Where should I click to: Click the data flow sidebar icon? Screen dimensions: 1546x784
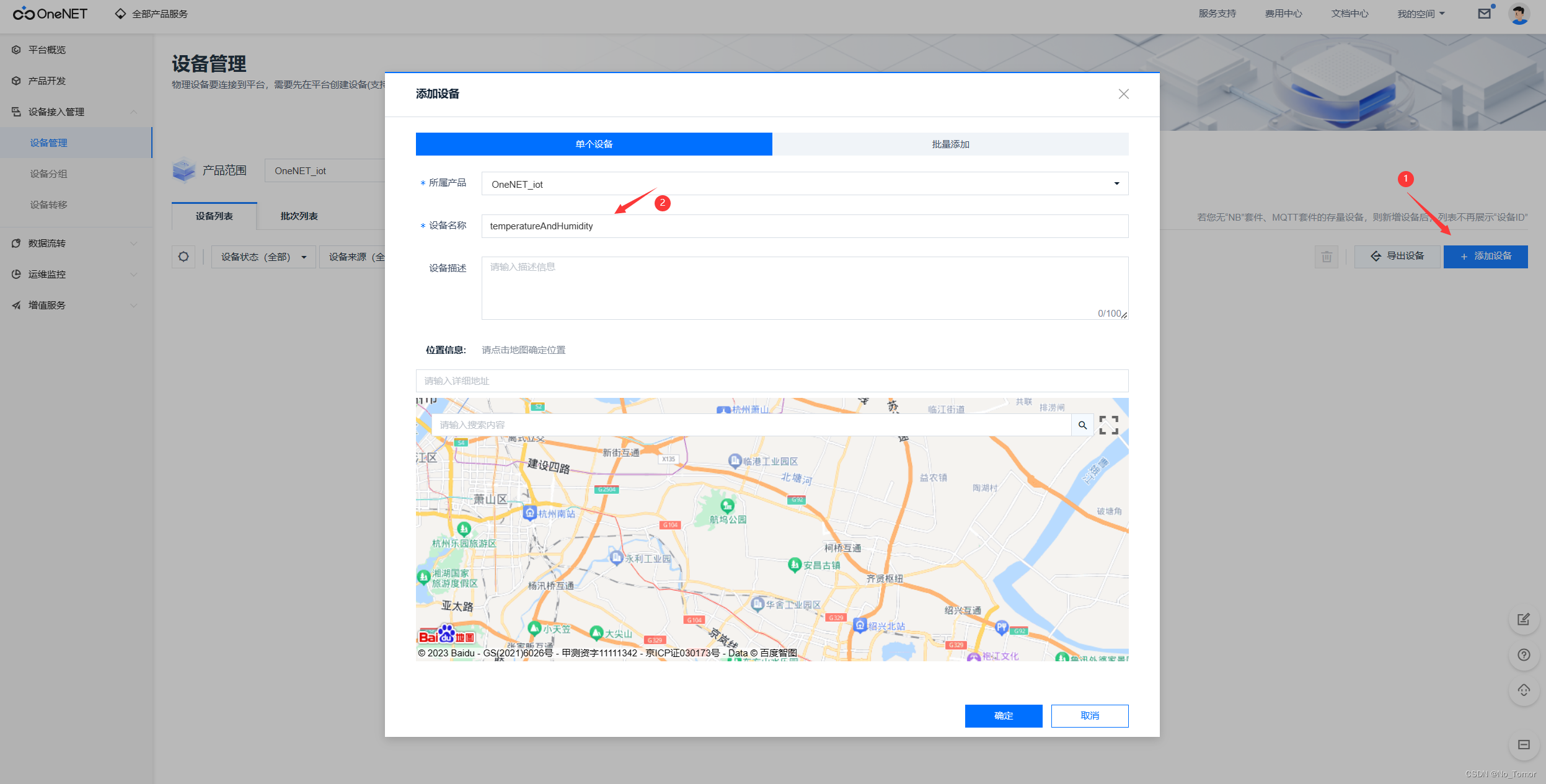(x=16, y=243)
